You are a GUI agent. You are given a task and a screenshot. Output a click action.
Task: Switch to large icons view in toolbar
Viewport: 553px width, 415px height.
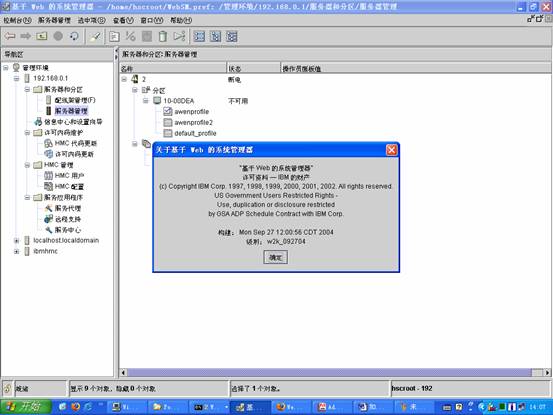(x=199, y=36)
